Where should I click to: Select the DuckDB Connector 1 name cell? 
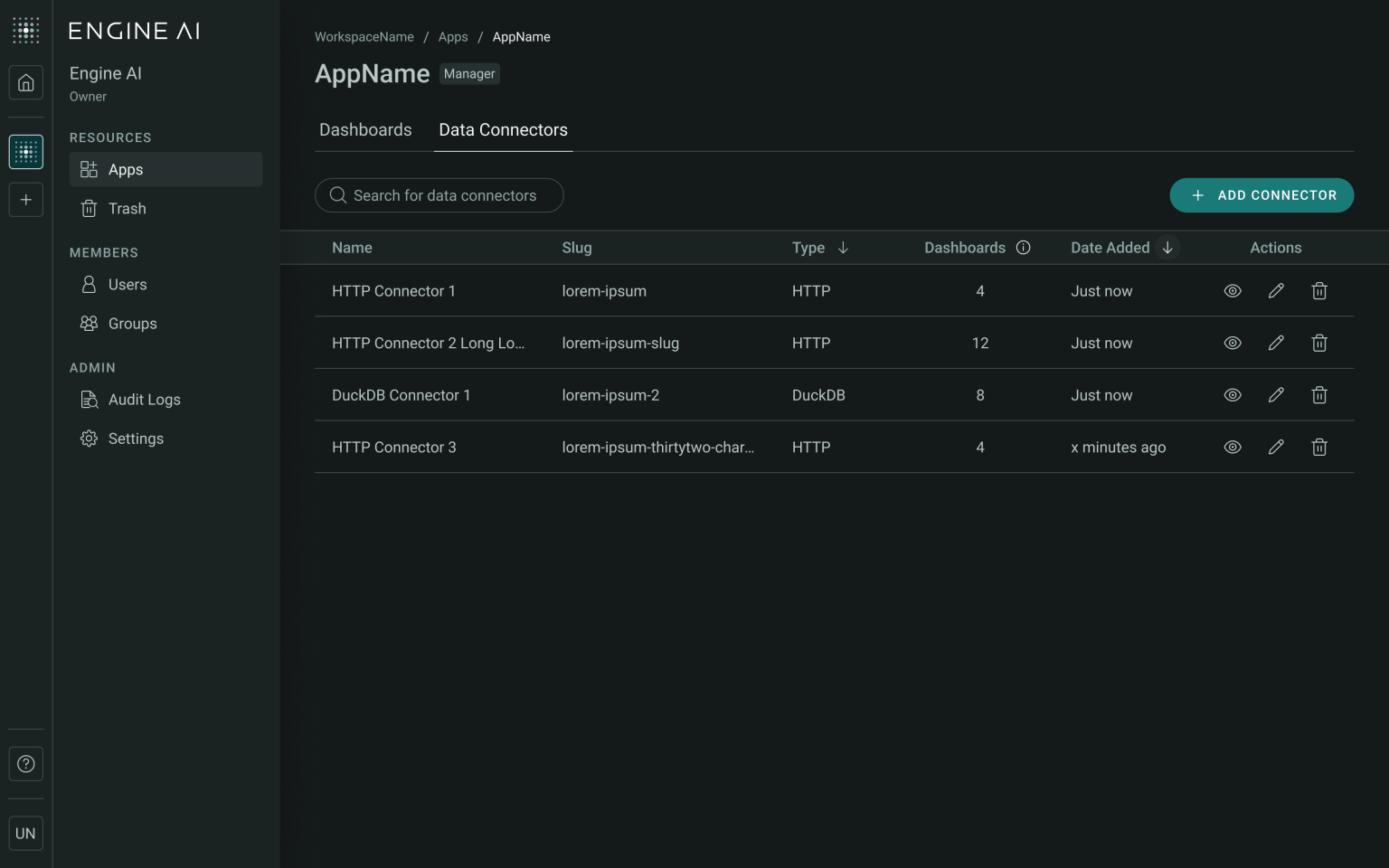(x=401, y=395)
